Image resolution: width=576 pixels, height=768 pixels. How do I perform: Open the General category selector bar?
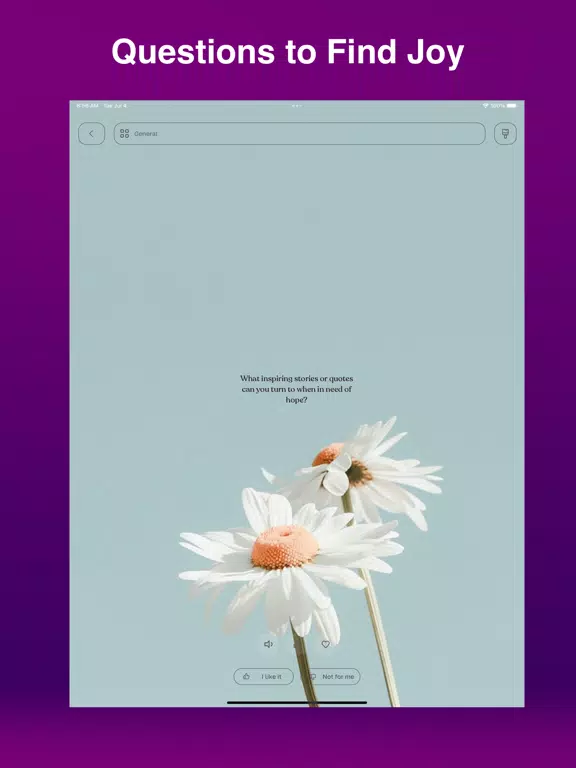(300, 133)
